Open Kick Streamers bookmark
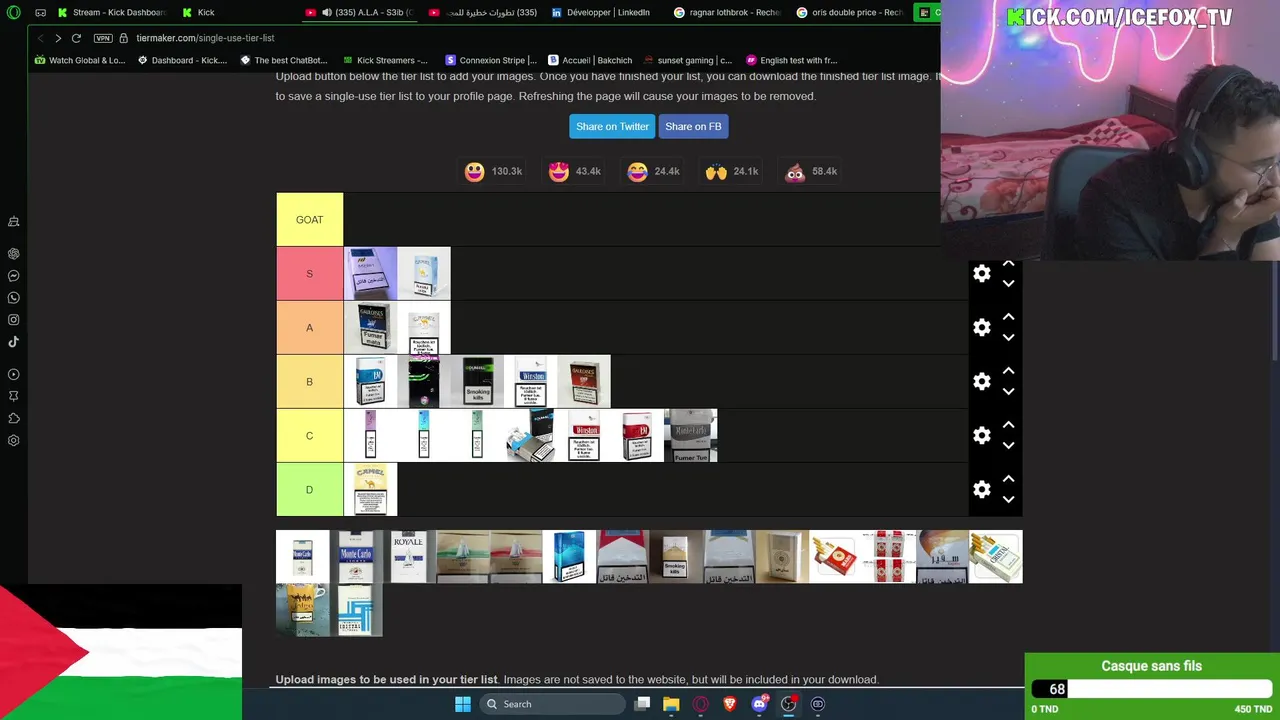 pyautogui.click(x=384, y=60)
